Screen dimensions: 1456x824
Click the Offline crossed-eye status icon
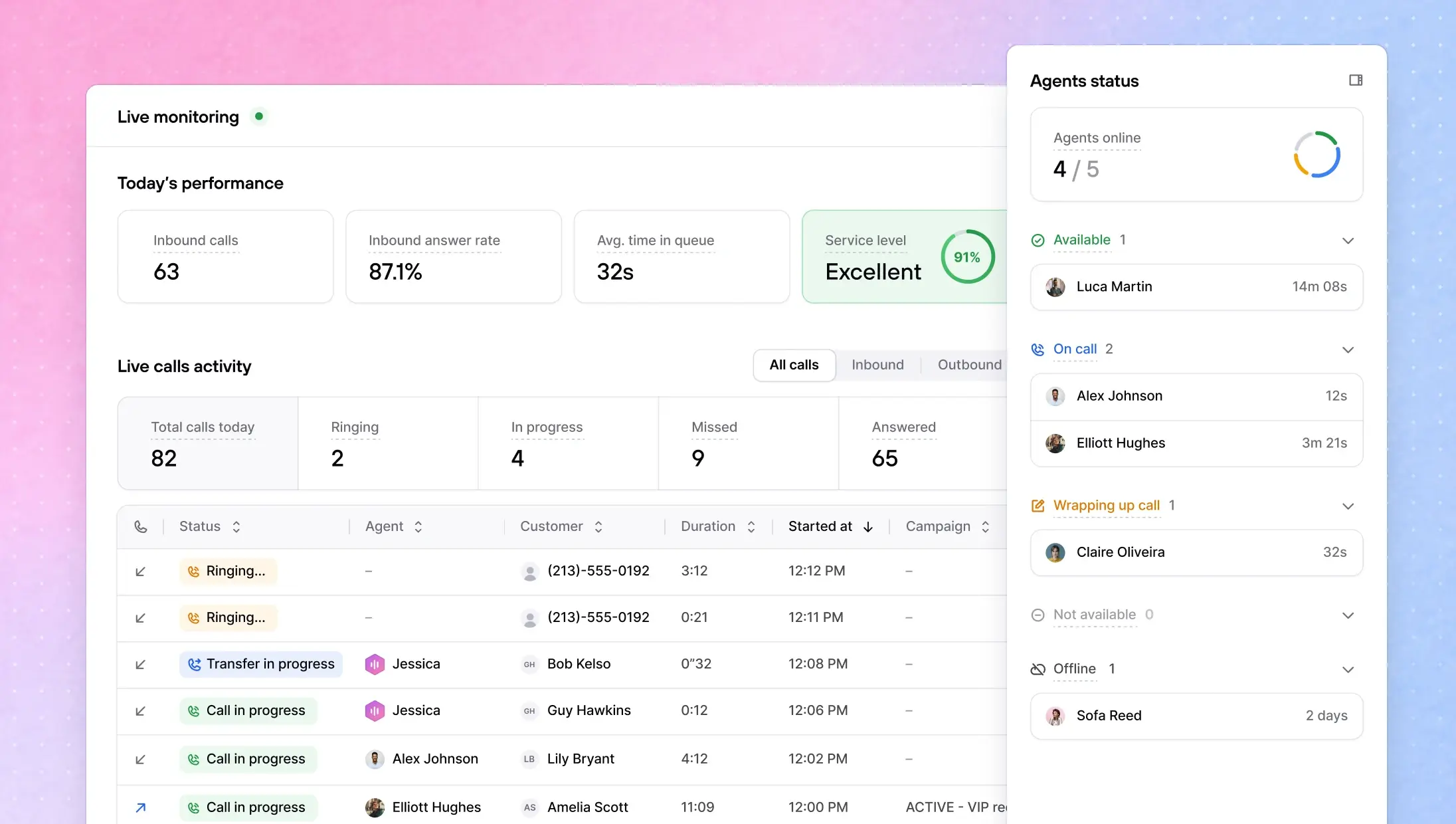[x=1038, y=669]
